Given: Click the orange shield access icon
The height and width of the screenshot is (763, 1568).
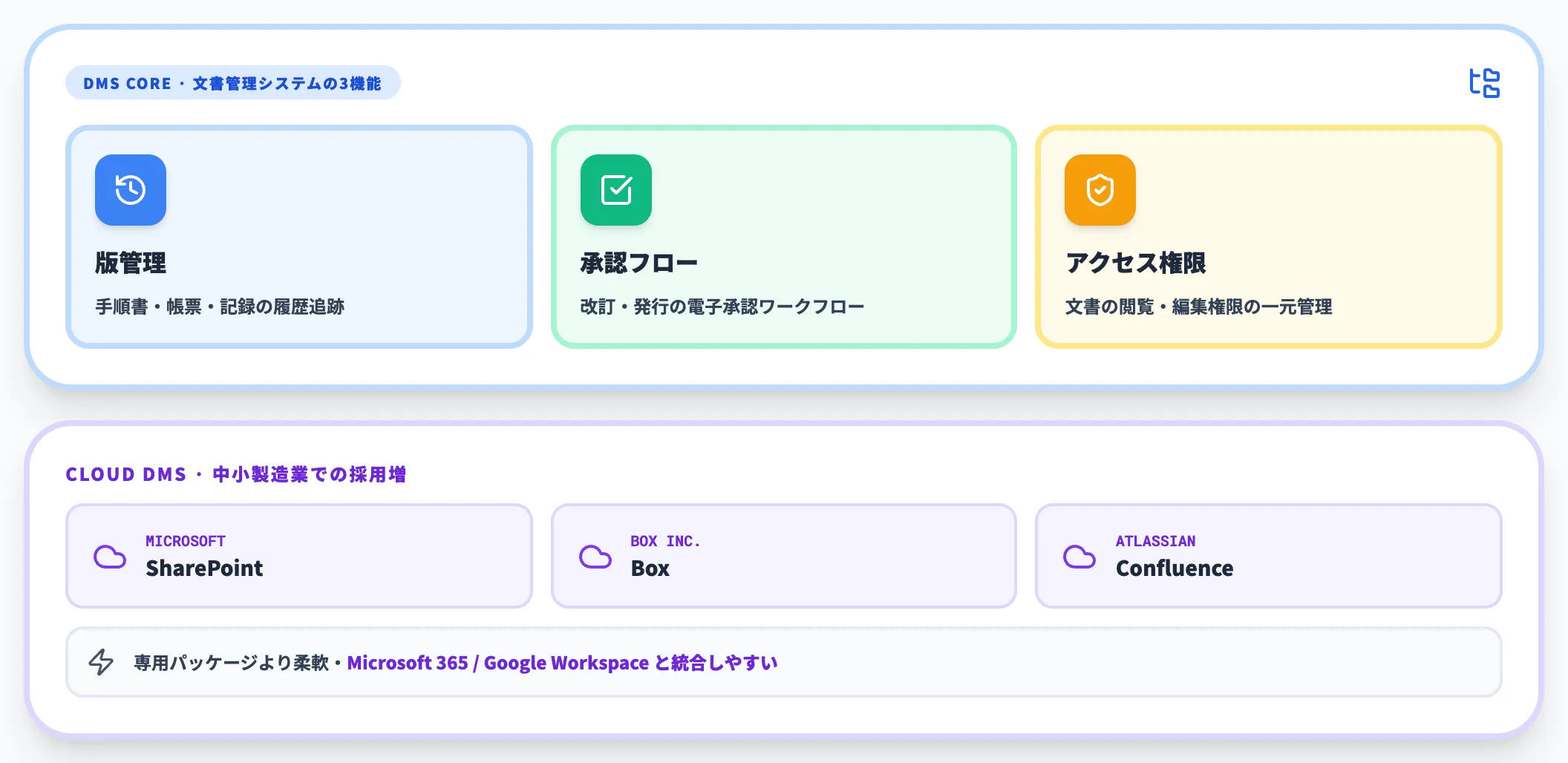Looking at the screenshot, I should pyautogui.click(x=1100, y=190).
